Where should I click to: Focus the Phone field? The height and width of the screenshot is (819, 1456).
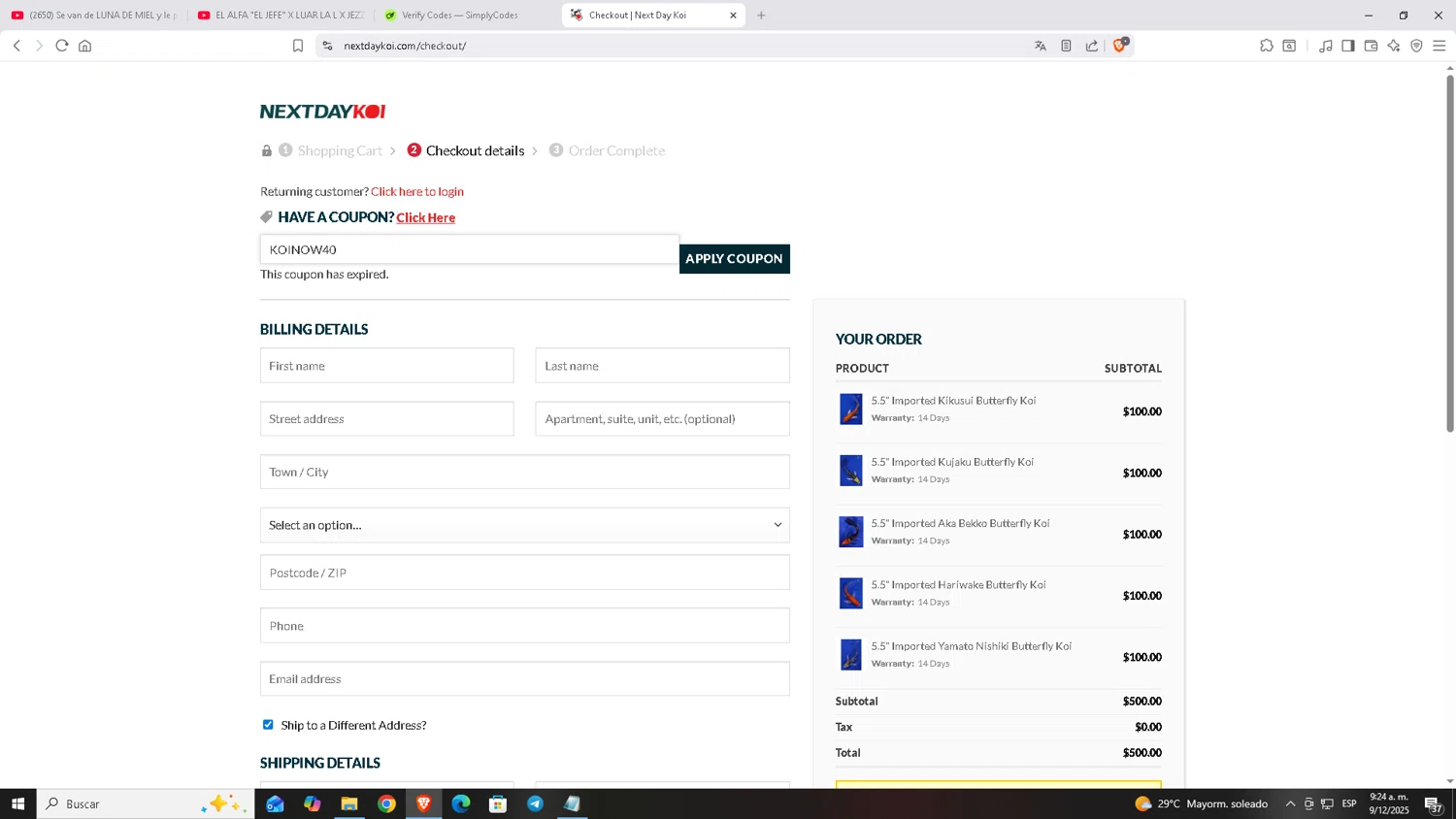tap(525, 626)
